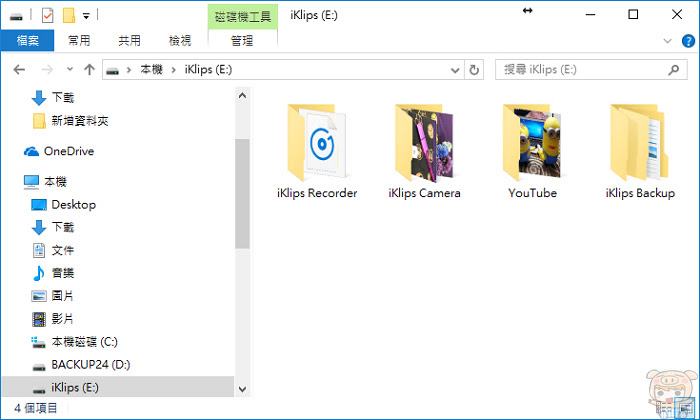The height and width of the screenshot is (420, 700).
Task: Open the recent locations dropdown
Action: coord(70,70)
